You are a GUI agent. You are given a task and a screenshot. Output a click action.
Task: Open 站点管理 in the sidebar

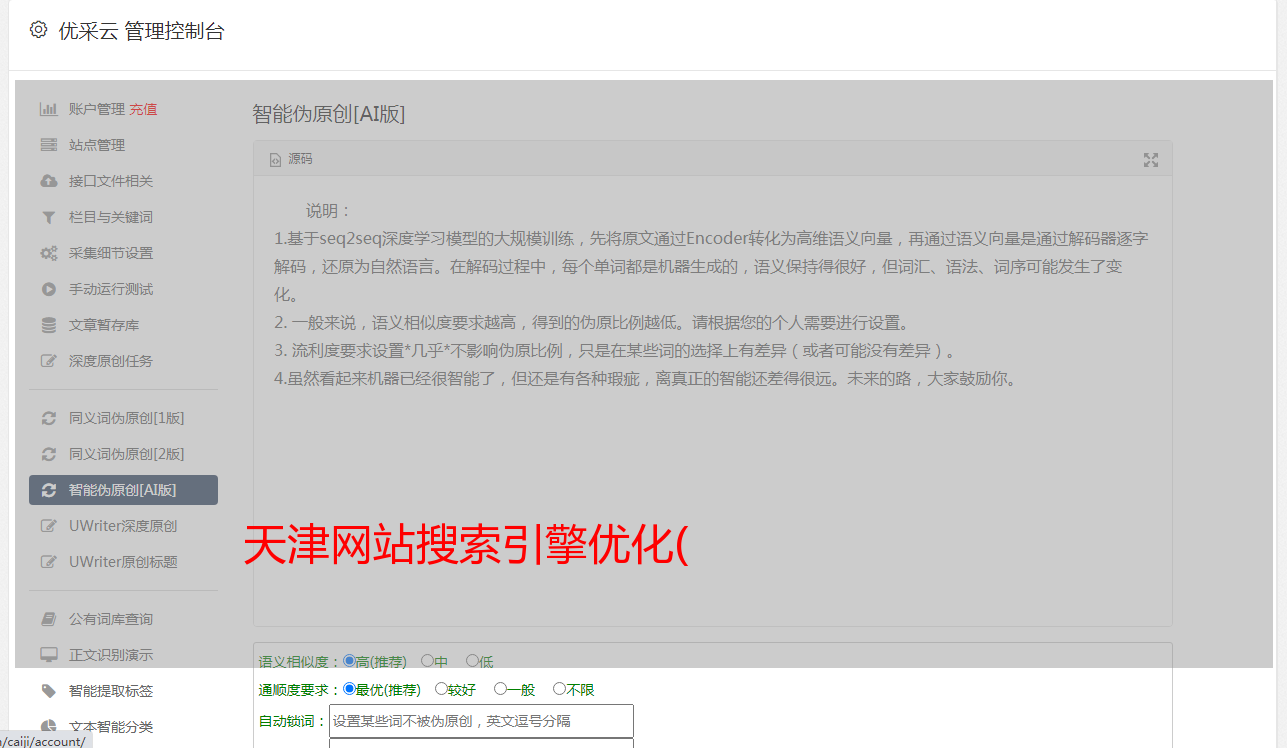[97, 145]
